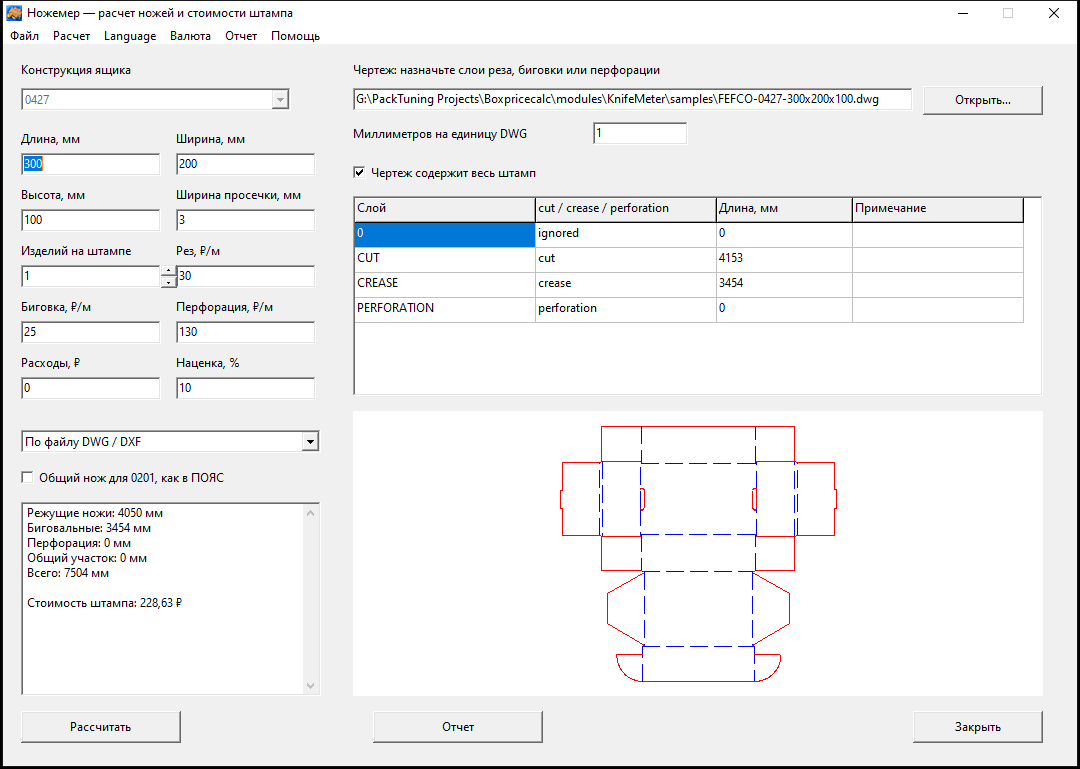Click the Ширина, мм input field
Viewport: 1080px width, 769px height.
(245, 164)
